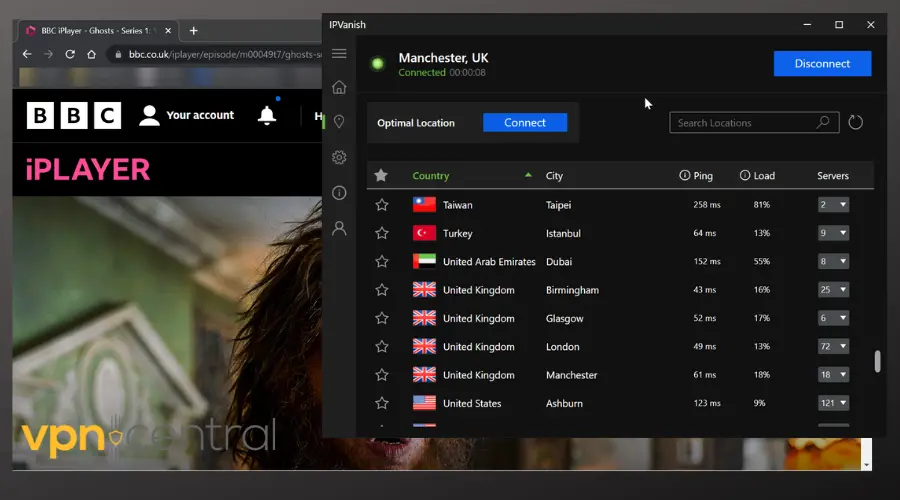Click the United Arab Emirates flag icon
The height and width of the screenshot is (500, 900).
click(x=424, y=261)
